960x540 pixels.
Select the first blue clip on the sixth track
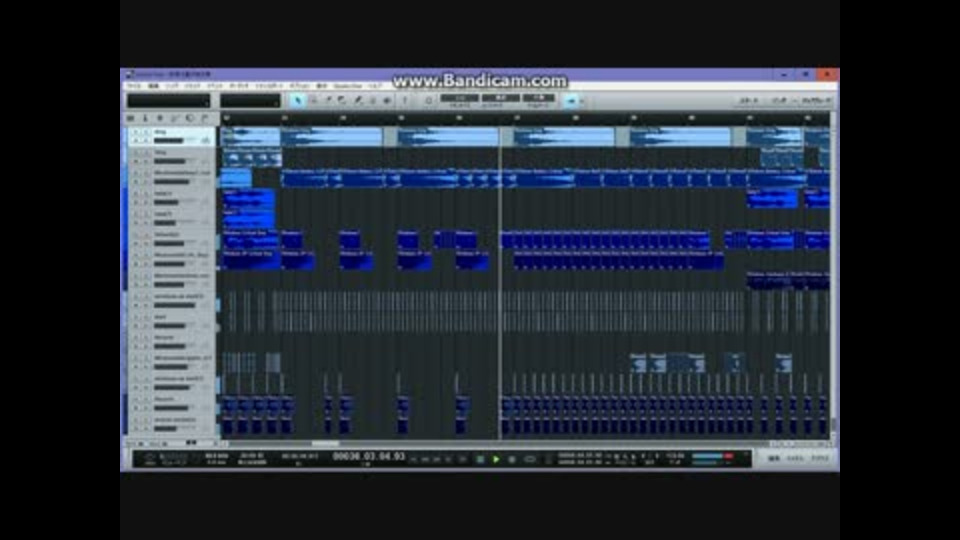(250, 239)
